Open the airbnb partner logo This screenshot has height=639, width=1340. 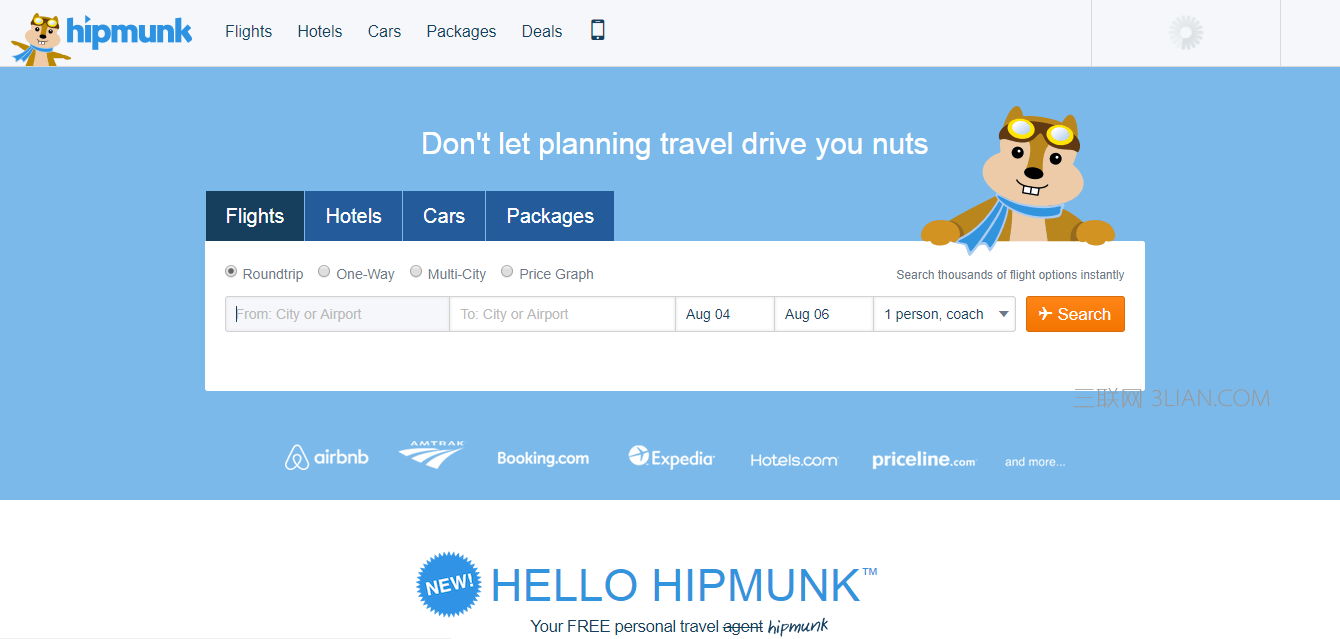click(x=327, y=457)
